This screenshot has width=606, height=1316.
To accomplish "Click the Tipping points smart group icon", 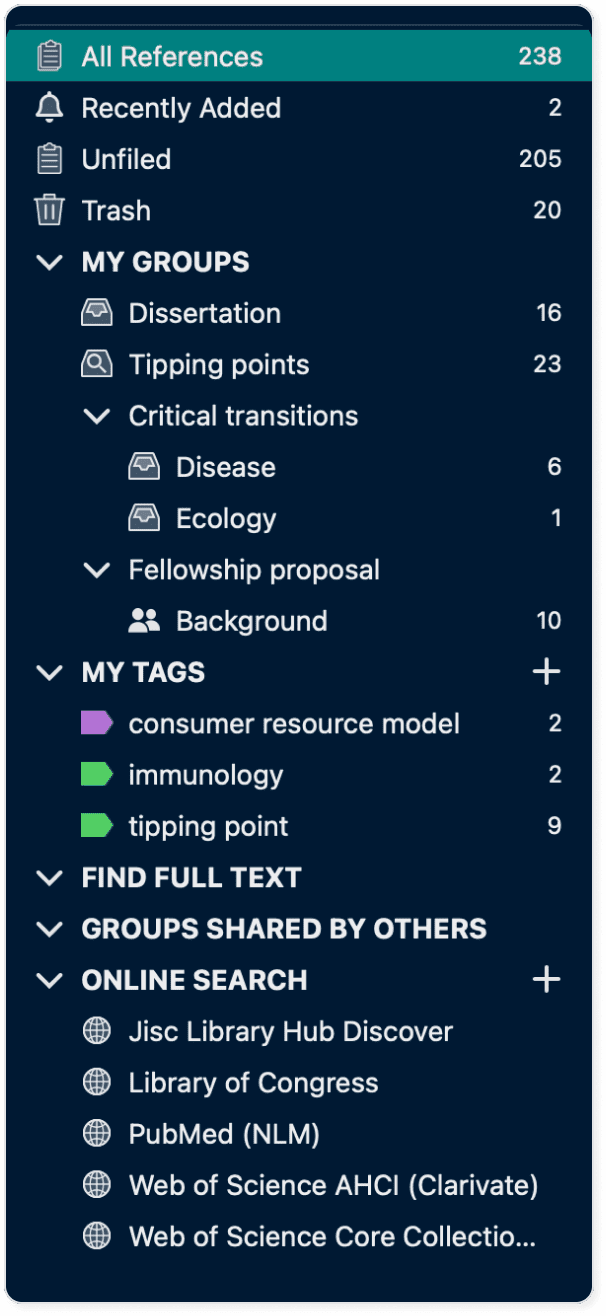I will pos(96,365).
